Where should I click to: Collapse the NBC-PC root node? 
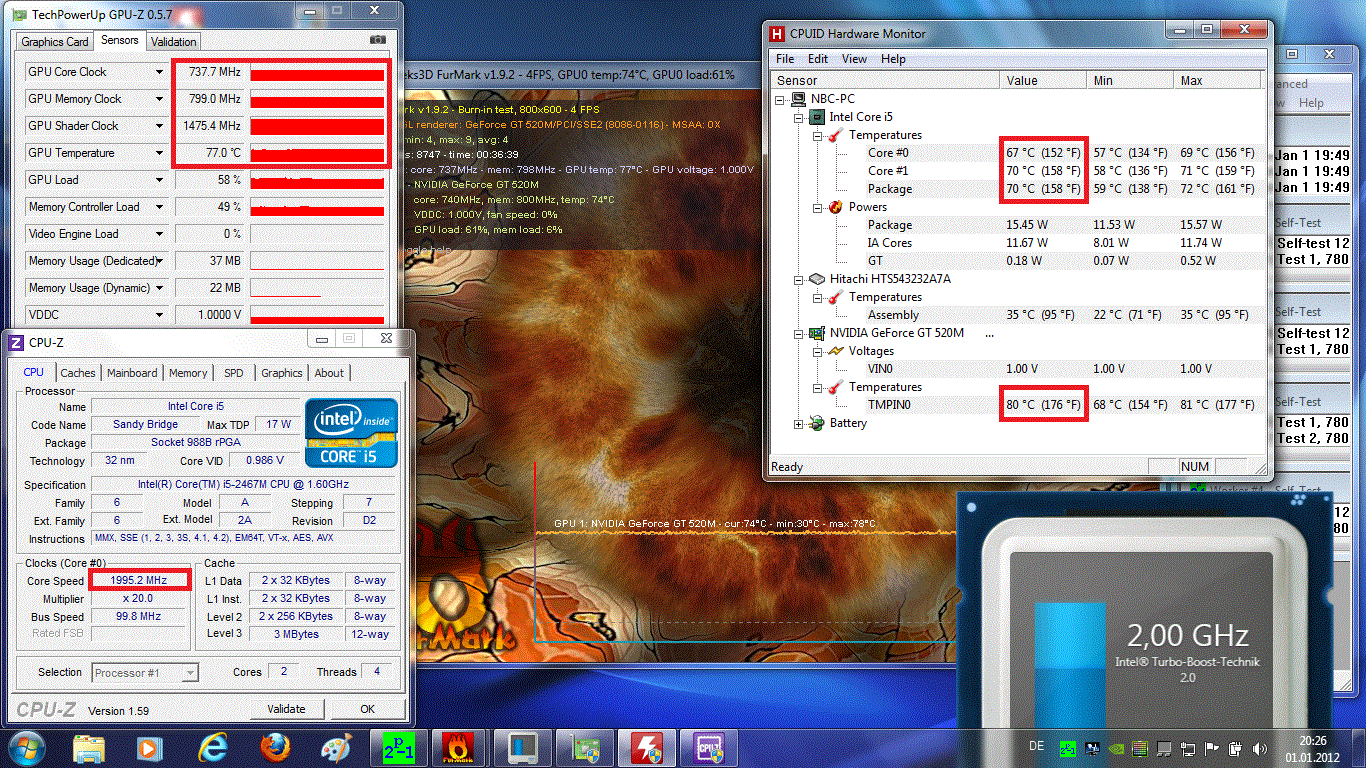click(781, 99)
